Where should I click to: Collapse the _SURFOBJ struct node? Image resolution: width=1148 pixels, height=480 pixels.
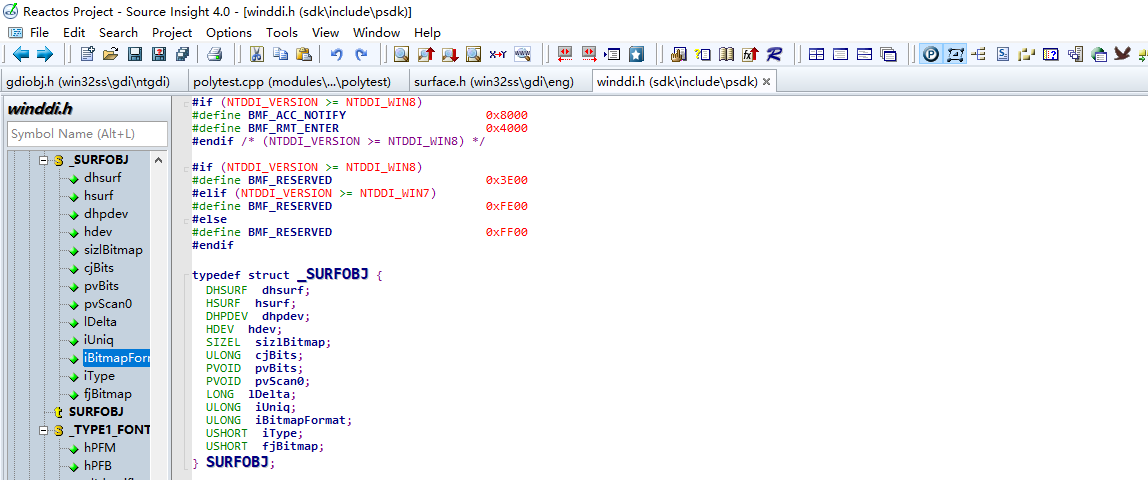[x=43, y=160]
